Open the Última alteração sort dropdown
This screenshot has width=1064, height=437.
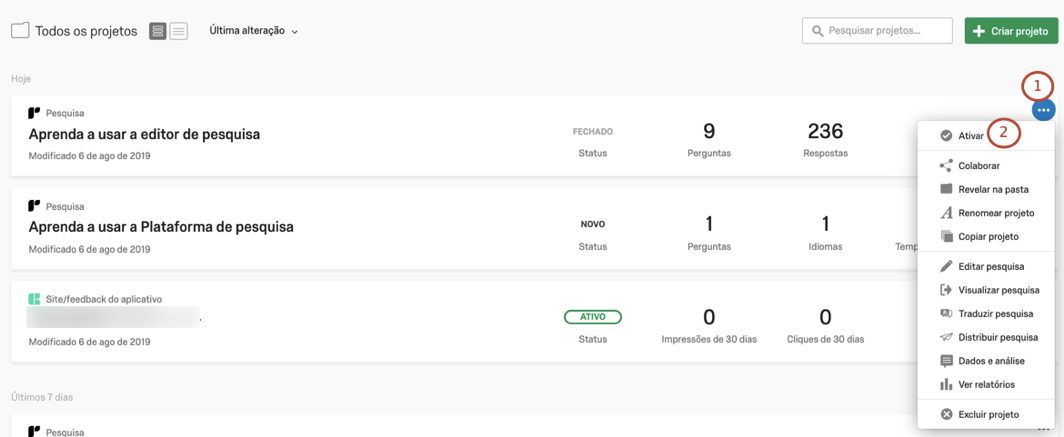point(253,31)
